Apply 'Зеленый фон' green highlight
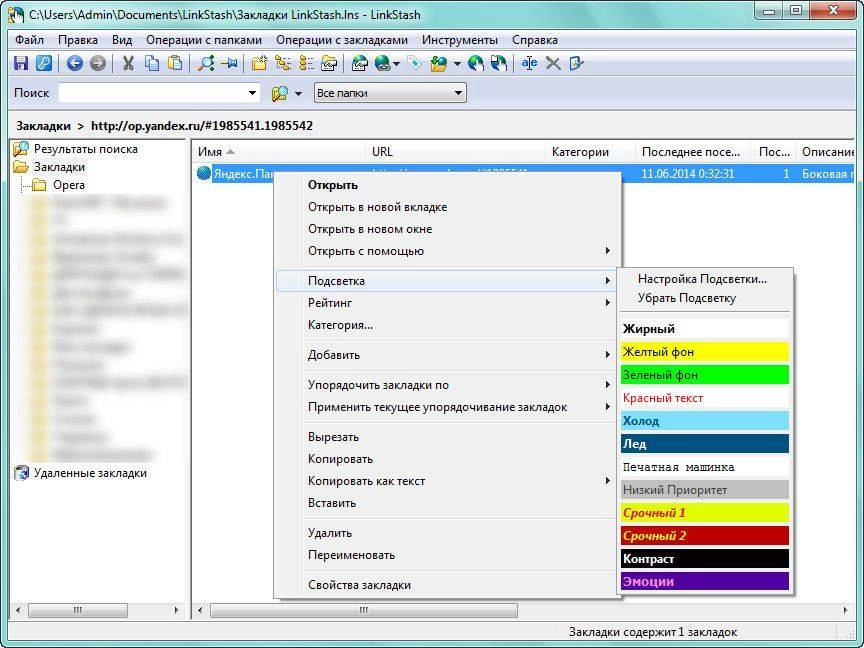 pos(704,375)
